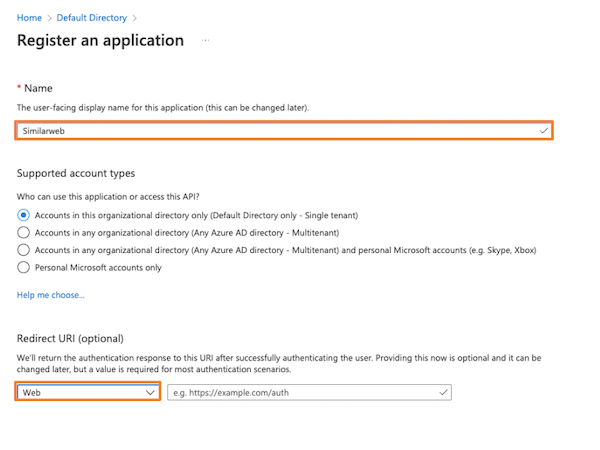Screen dimensions: 600x450
Task: Select the single tenant organizational directory option
Action: [x=24, y=215]
